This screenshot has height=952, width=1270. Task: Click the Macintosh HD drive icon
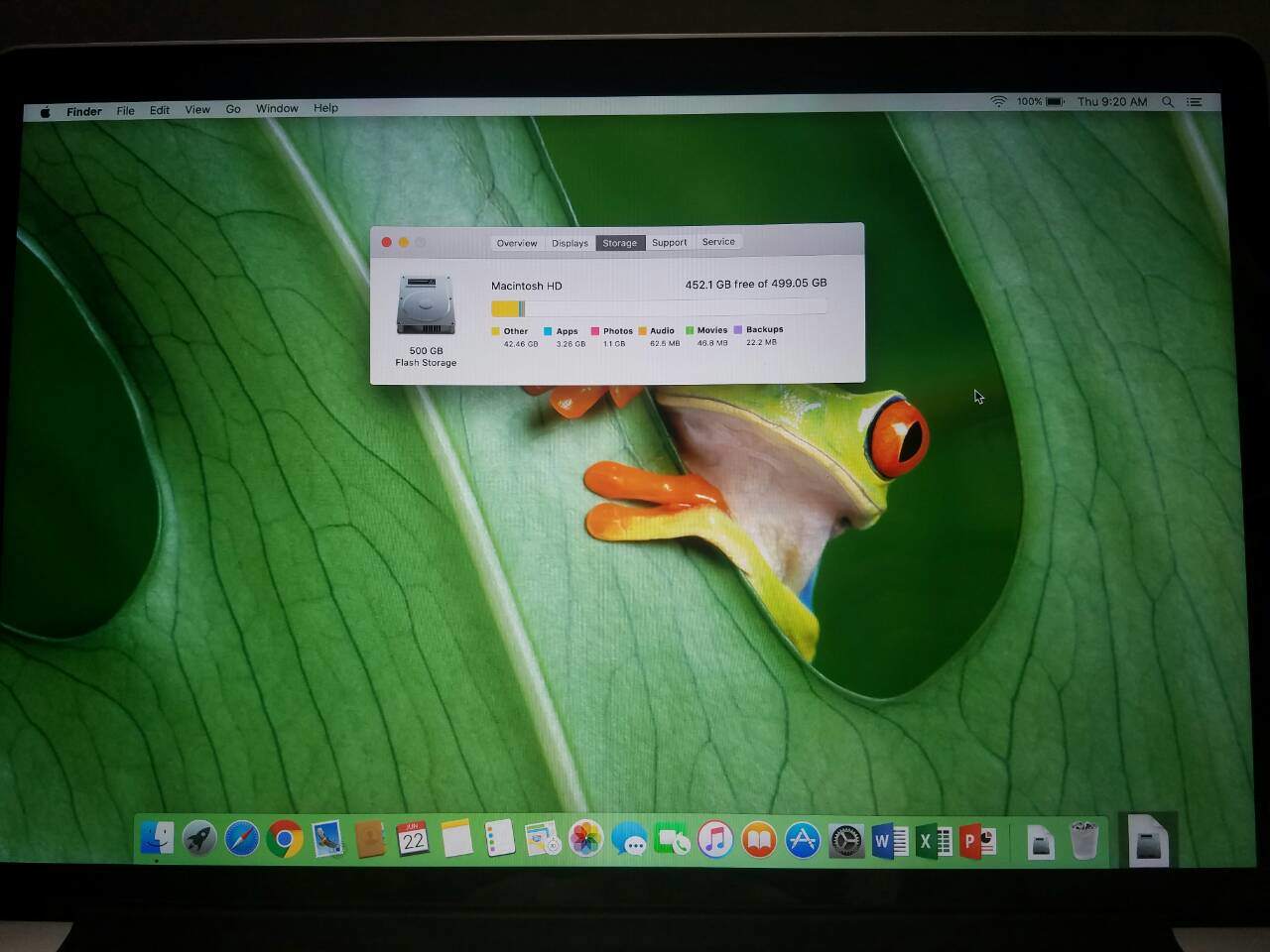coord(426,305)
